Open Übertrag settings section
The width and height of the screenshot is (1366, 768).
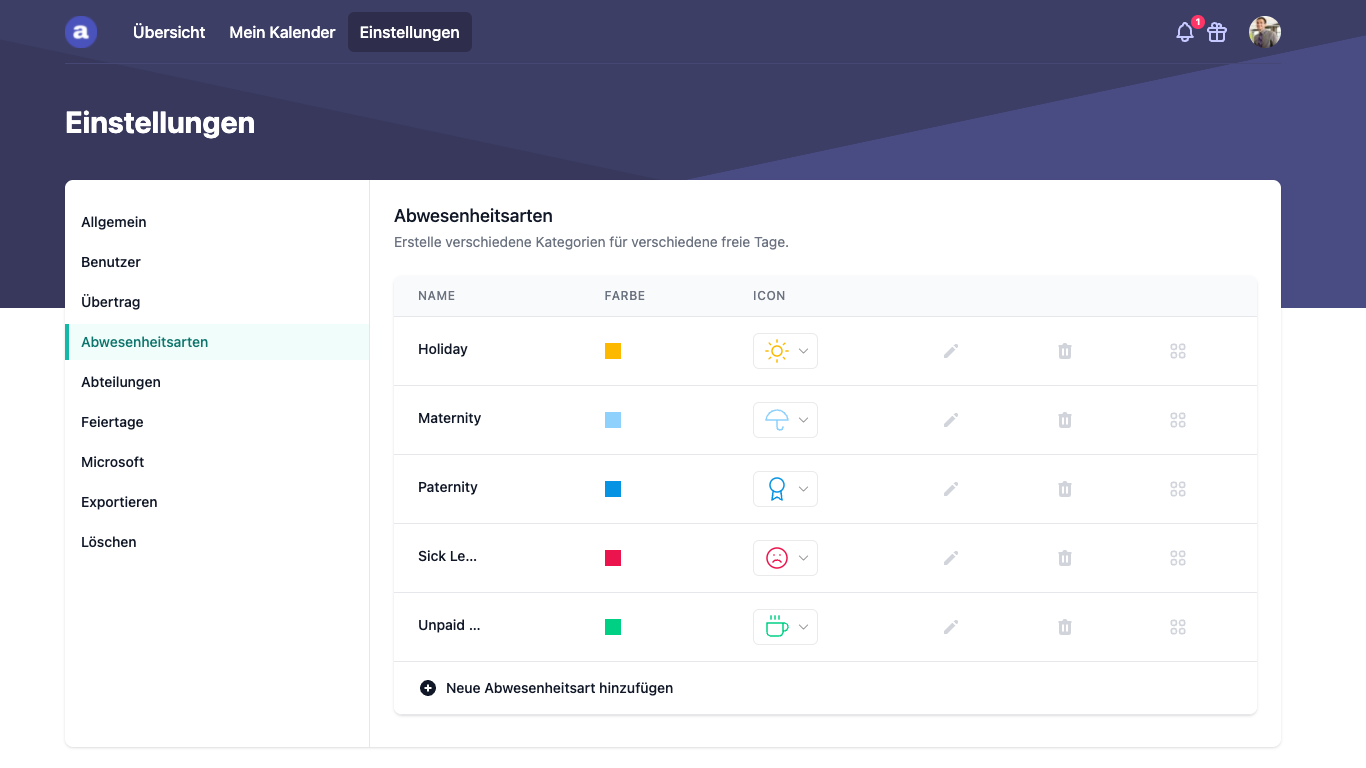pyautogui.click(x=217, y=302)
